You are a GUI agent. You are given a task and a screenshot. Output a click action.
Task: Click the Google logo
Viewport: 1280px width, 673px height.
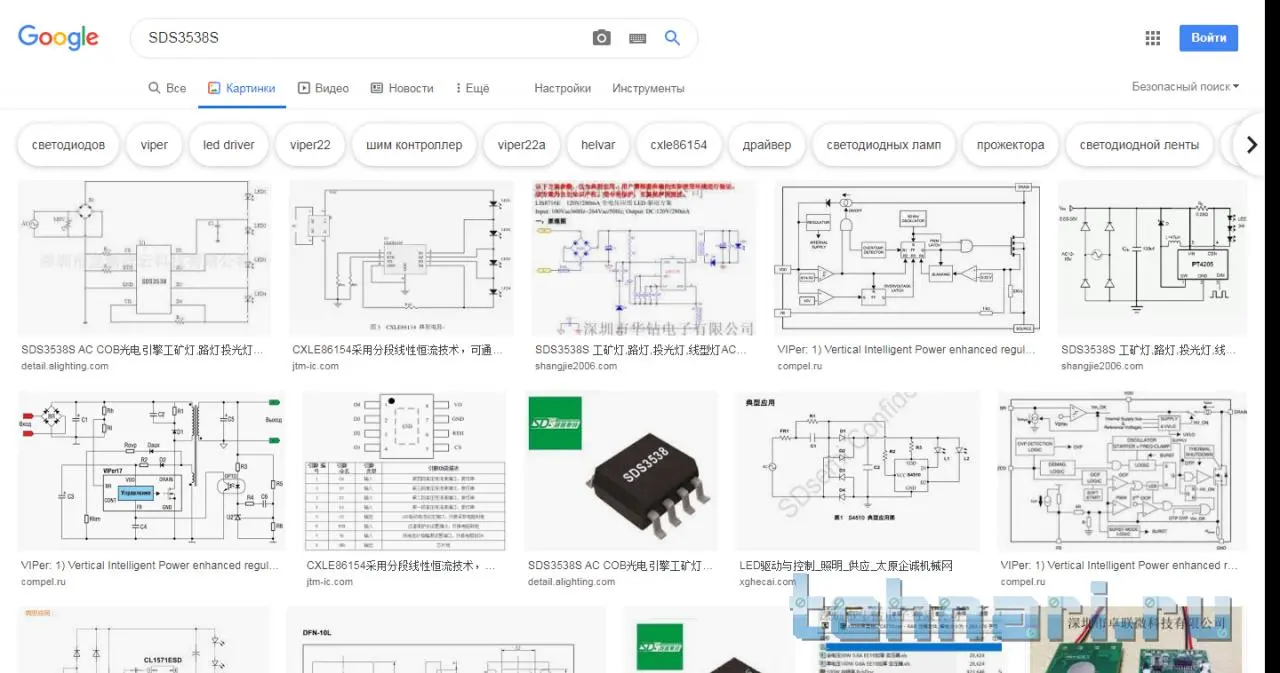pyautogui.click(x=58, y=38)
